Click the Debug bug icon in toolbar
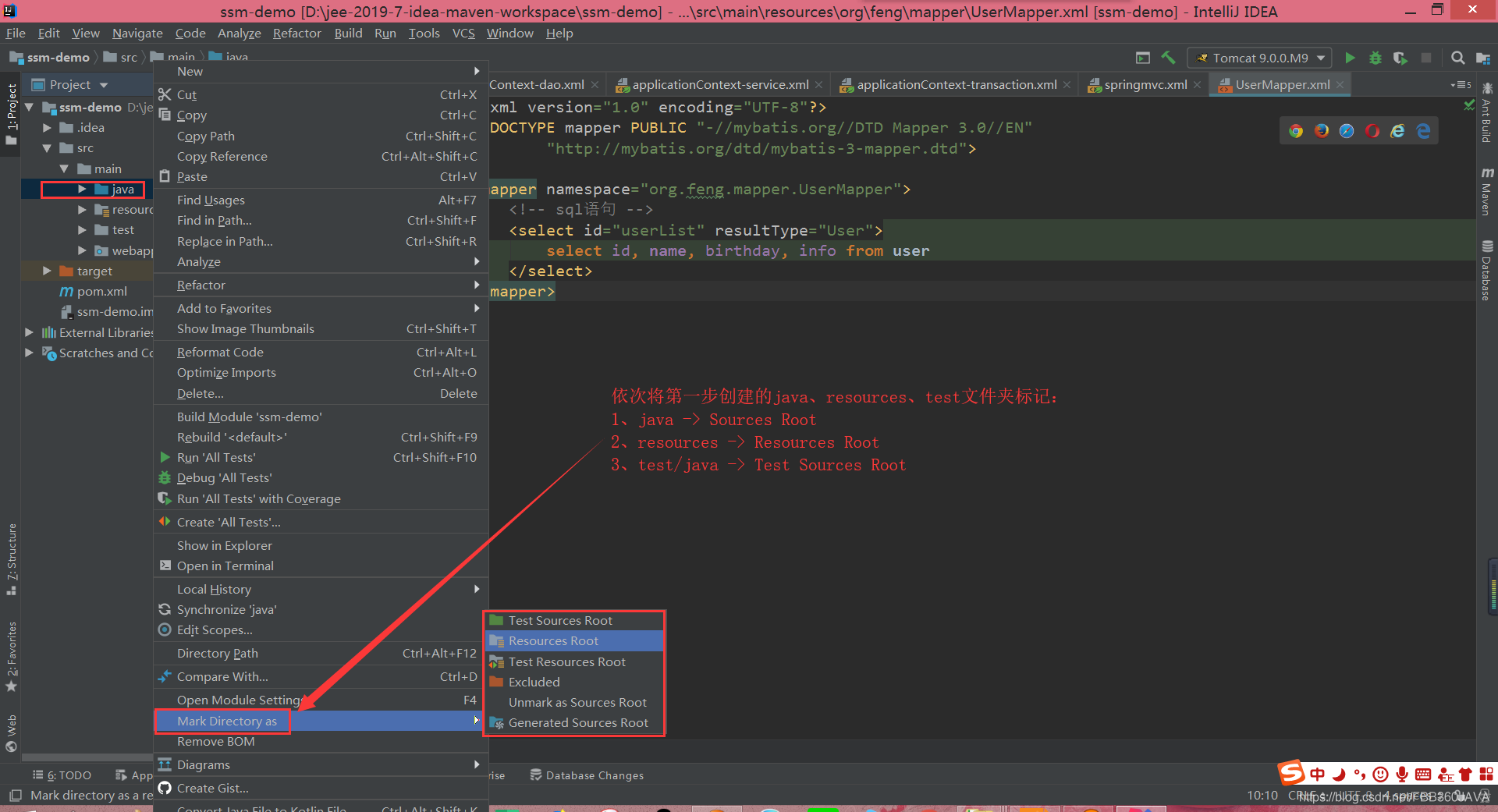 tap(1376, 58)
